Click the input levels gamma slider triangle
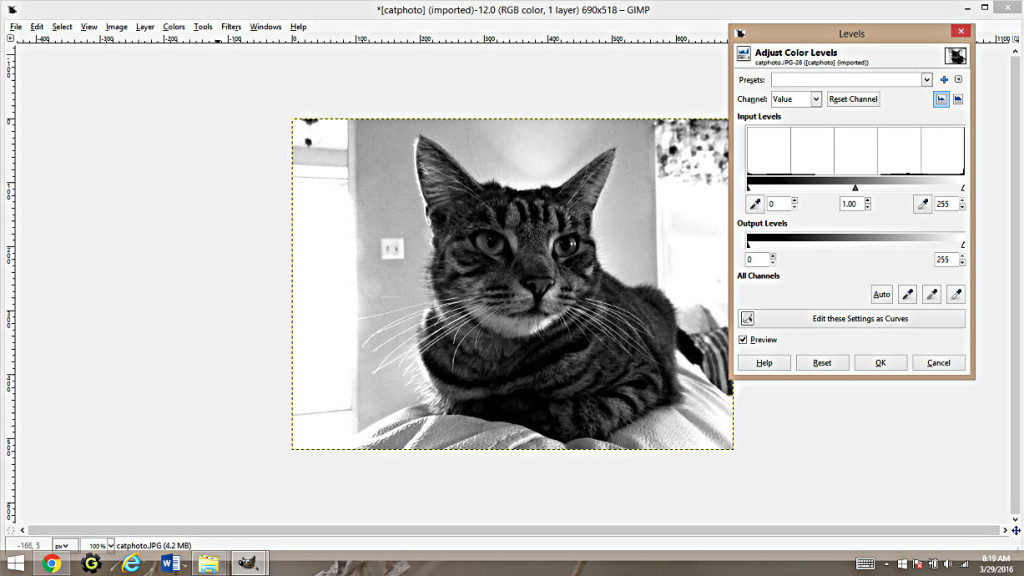This screenshot has width=1024, height=576. (x=855, y=188)
